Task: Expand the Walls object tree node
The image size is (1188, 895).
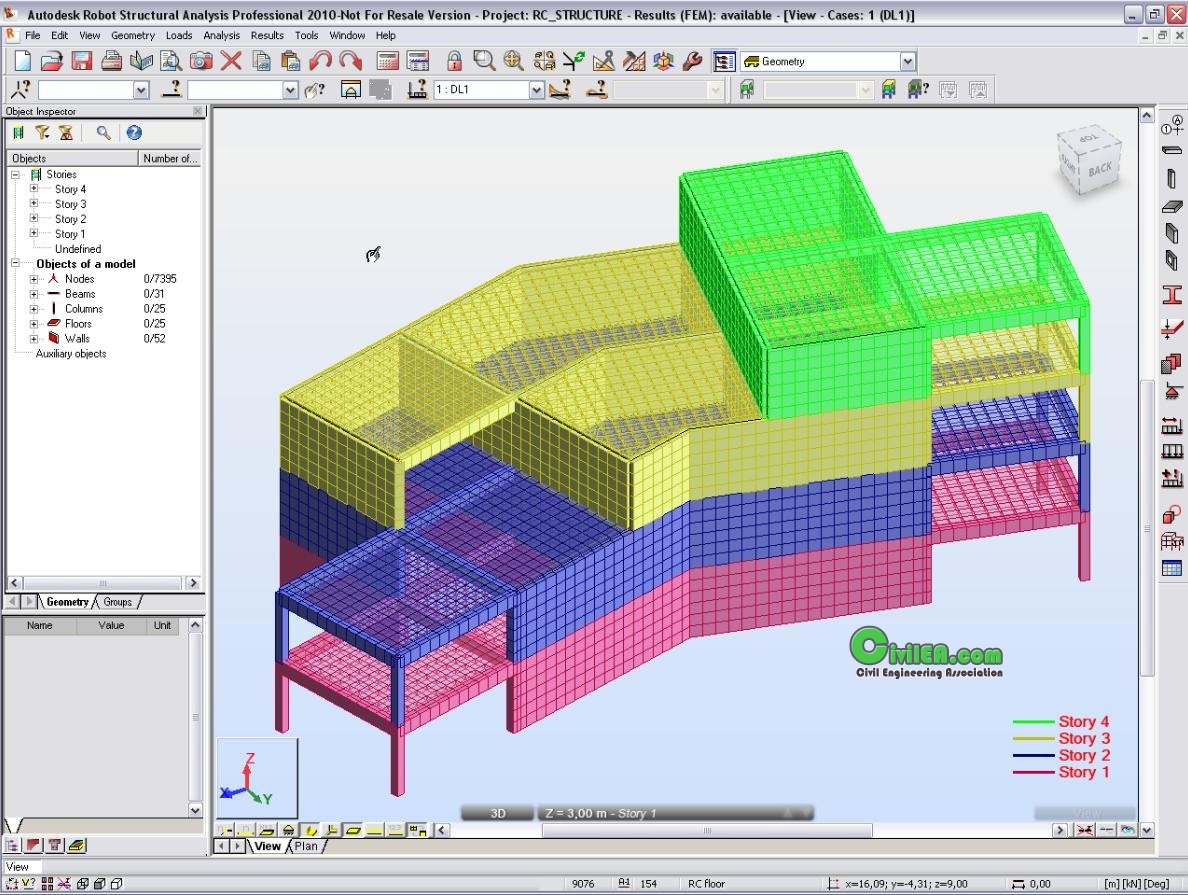Action: pyautogui.click(x=34, y=339)
